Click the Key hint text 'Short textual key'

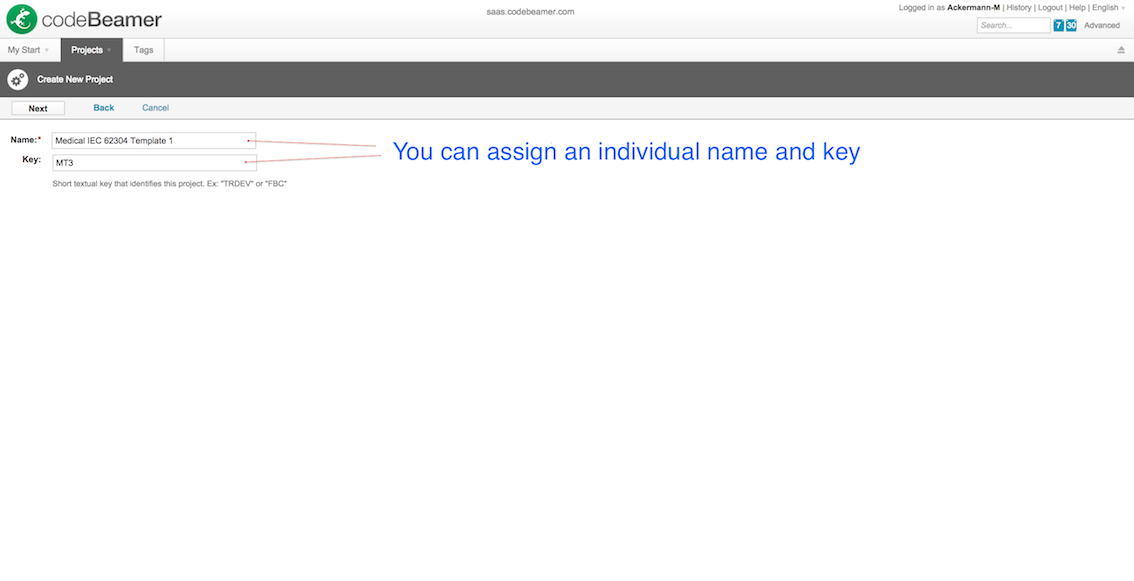pos(170,184)
